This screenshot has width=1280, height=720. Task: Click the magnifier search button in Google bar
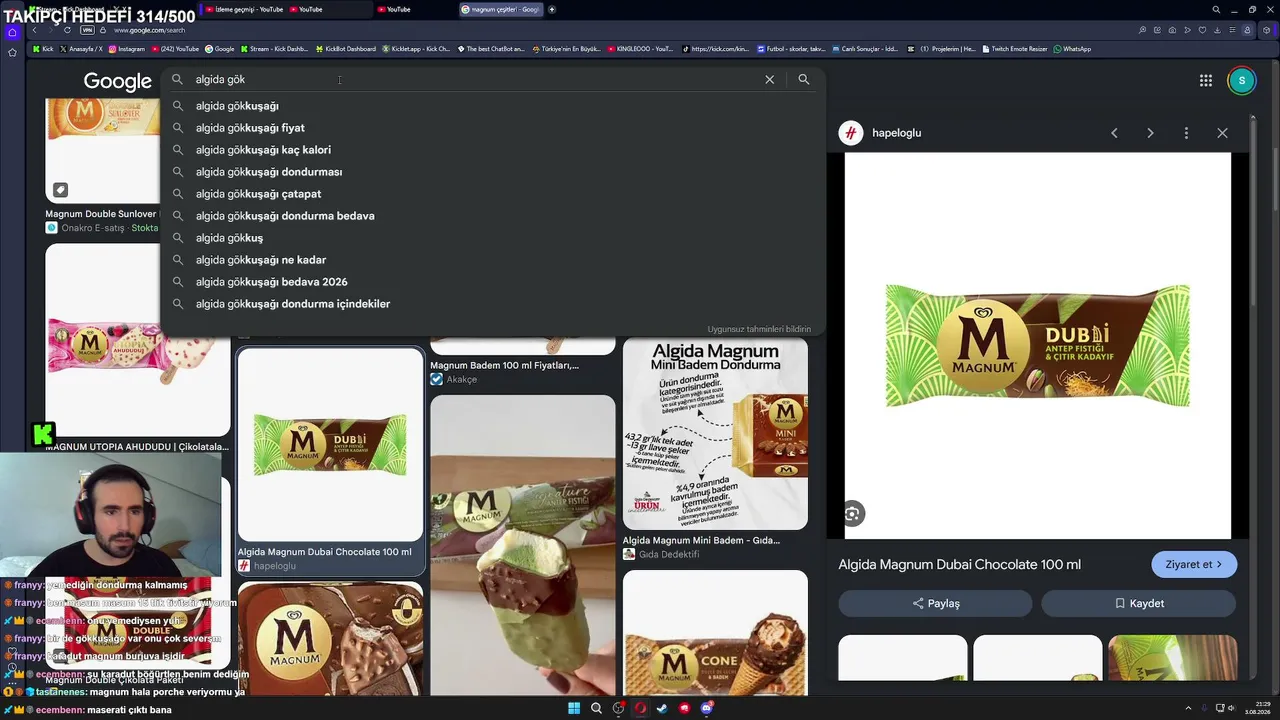point(803,80)
